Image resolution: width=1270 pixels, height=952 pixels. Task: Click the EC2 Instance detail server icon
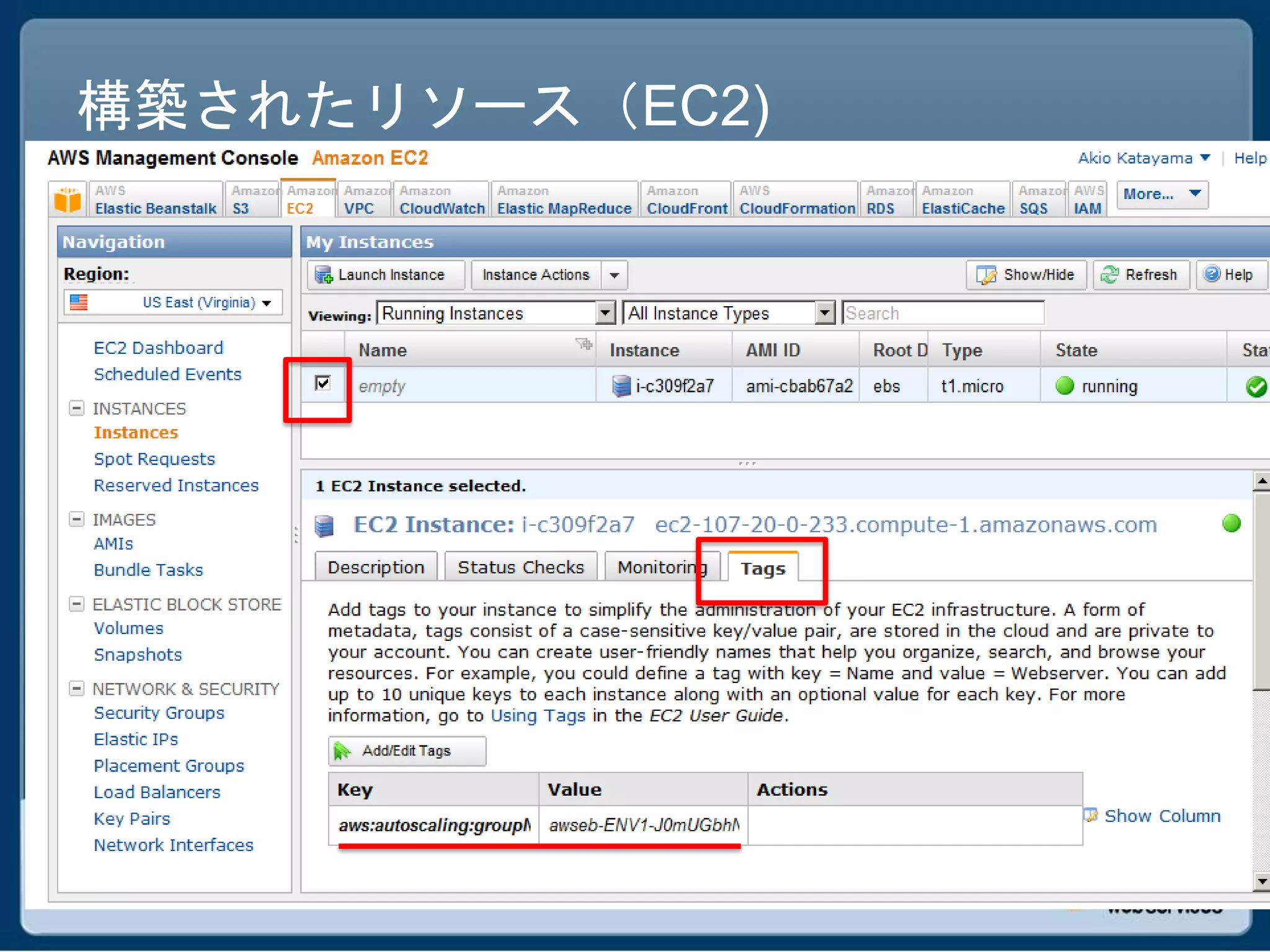[324, 526]
